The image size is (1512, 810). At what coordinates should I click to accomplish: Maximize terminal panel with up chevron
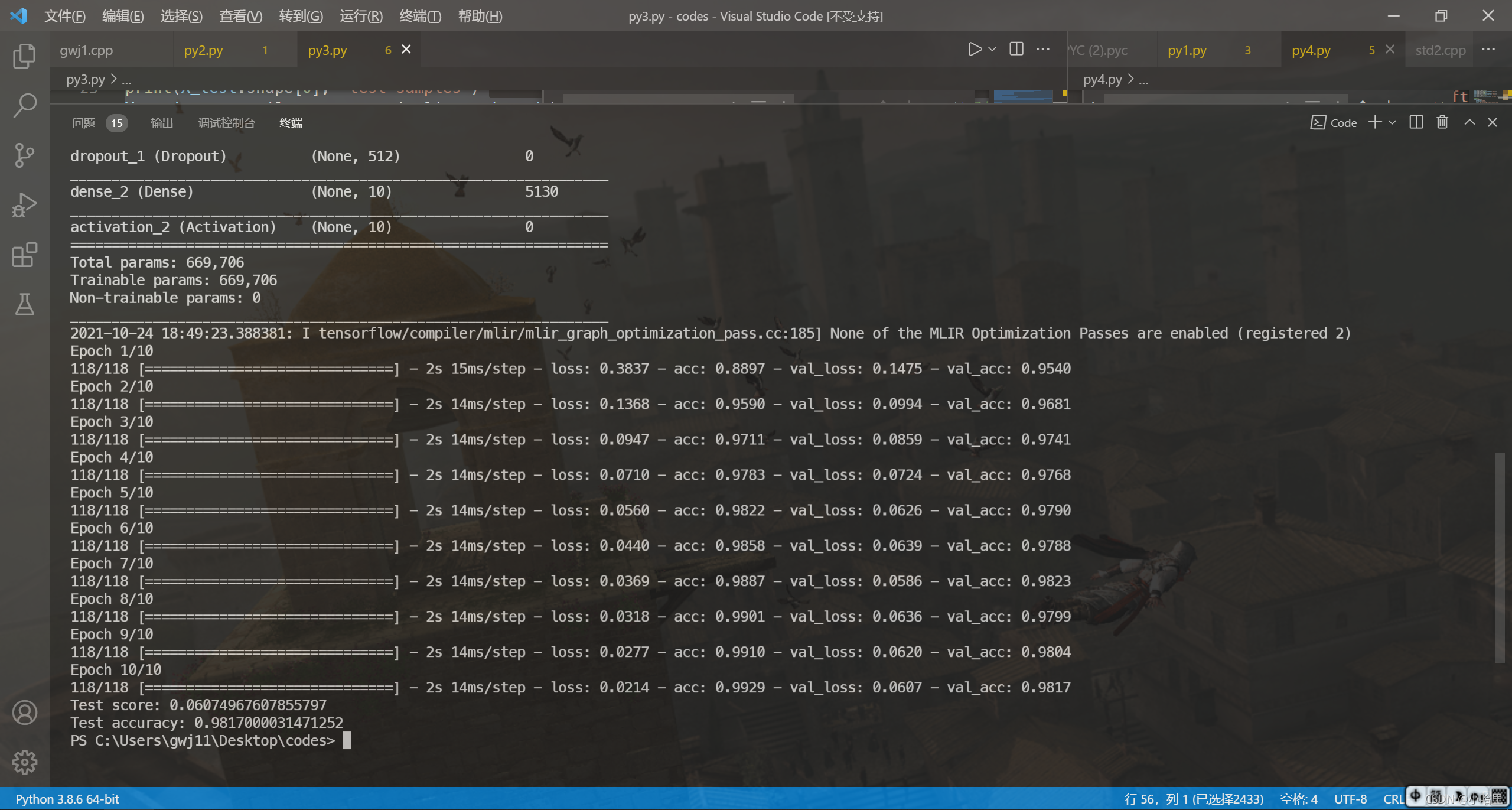pos(1469,122)
